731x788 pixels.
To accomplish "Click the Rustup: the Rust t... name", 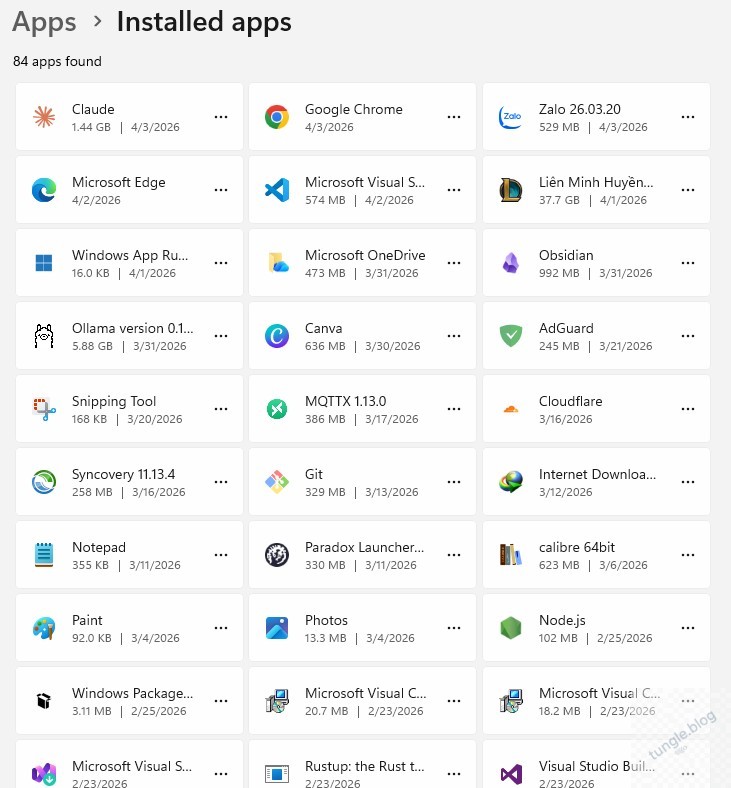I will pyautogui.click(x=365, y=766).
